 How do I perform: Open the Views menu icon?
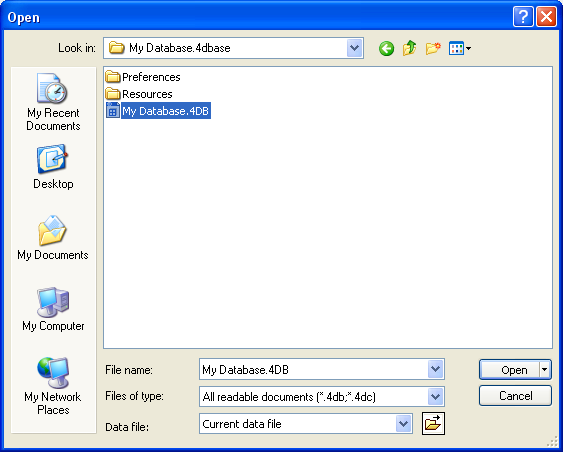tap(460, 48)
